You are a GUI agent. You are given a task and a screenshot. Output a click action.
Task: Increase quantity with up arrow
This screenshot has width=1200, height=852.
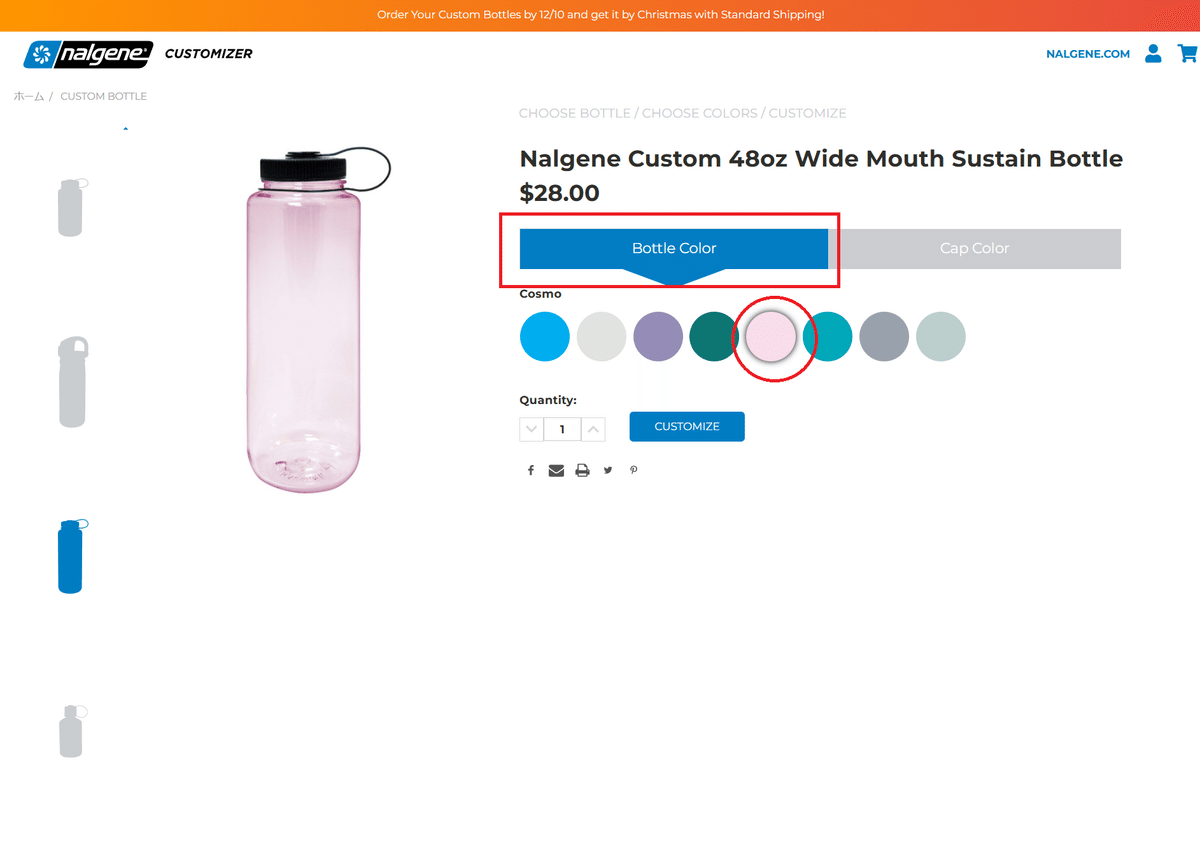[x=593, y=429]
